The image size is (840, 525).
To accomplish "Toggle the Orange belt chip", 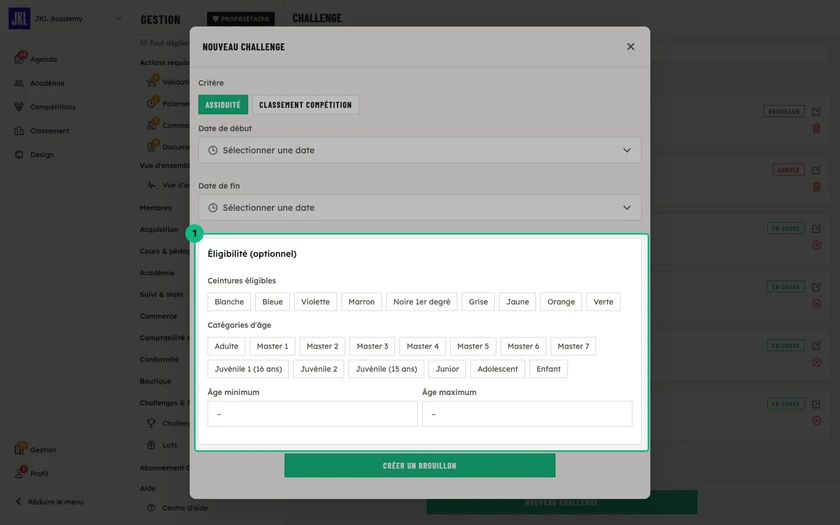I will (561, 302).
